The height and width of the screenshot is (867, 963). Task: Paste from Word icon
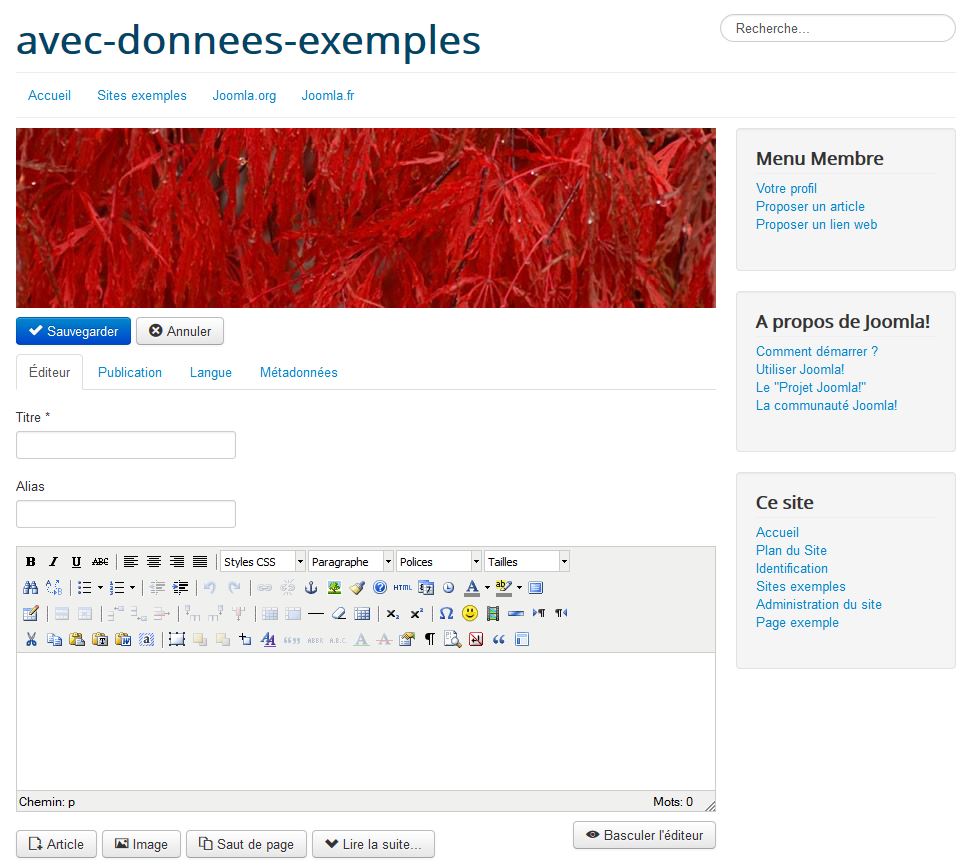tap(123, 639)
